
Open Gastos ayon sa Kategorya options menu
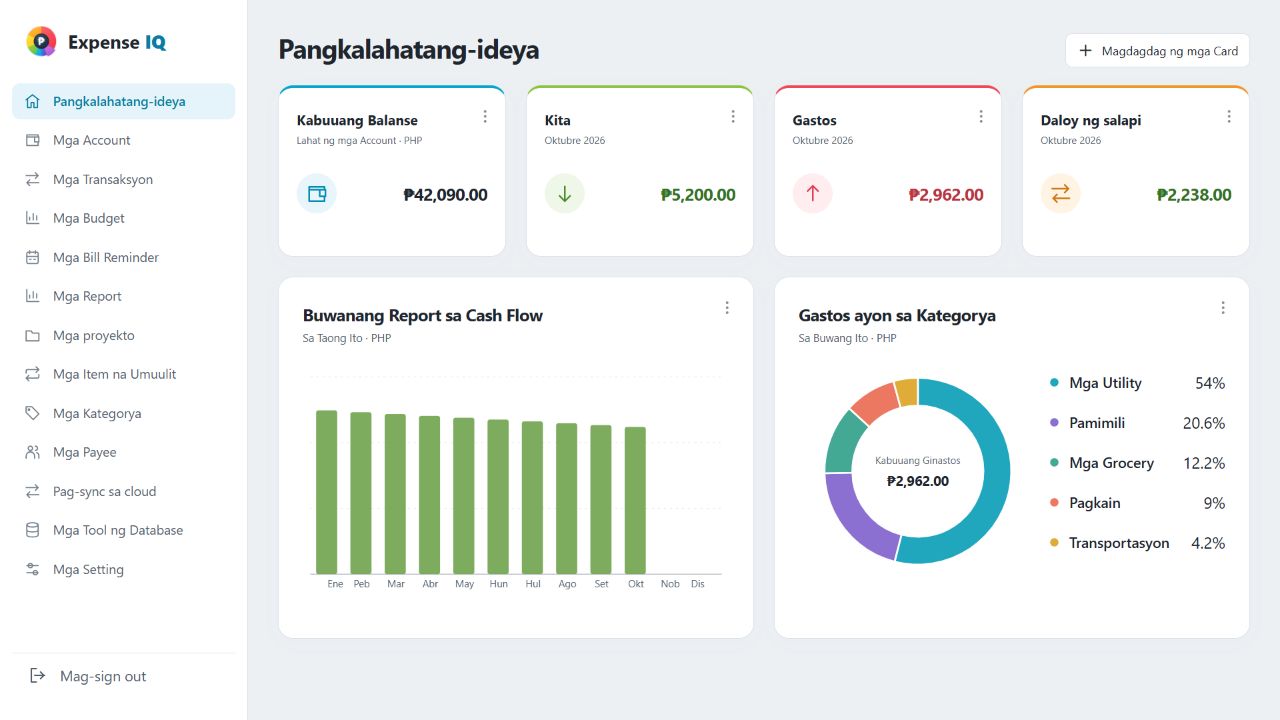pos(1223,308)
